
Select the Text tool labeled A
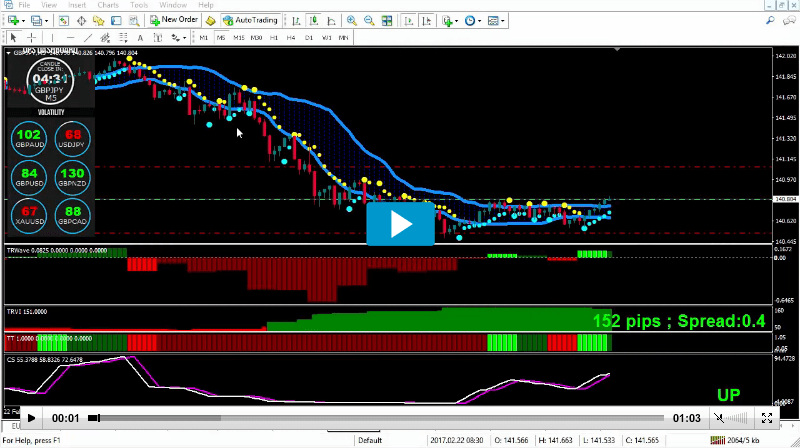pos(140,38)
